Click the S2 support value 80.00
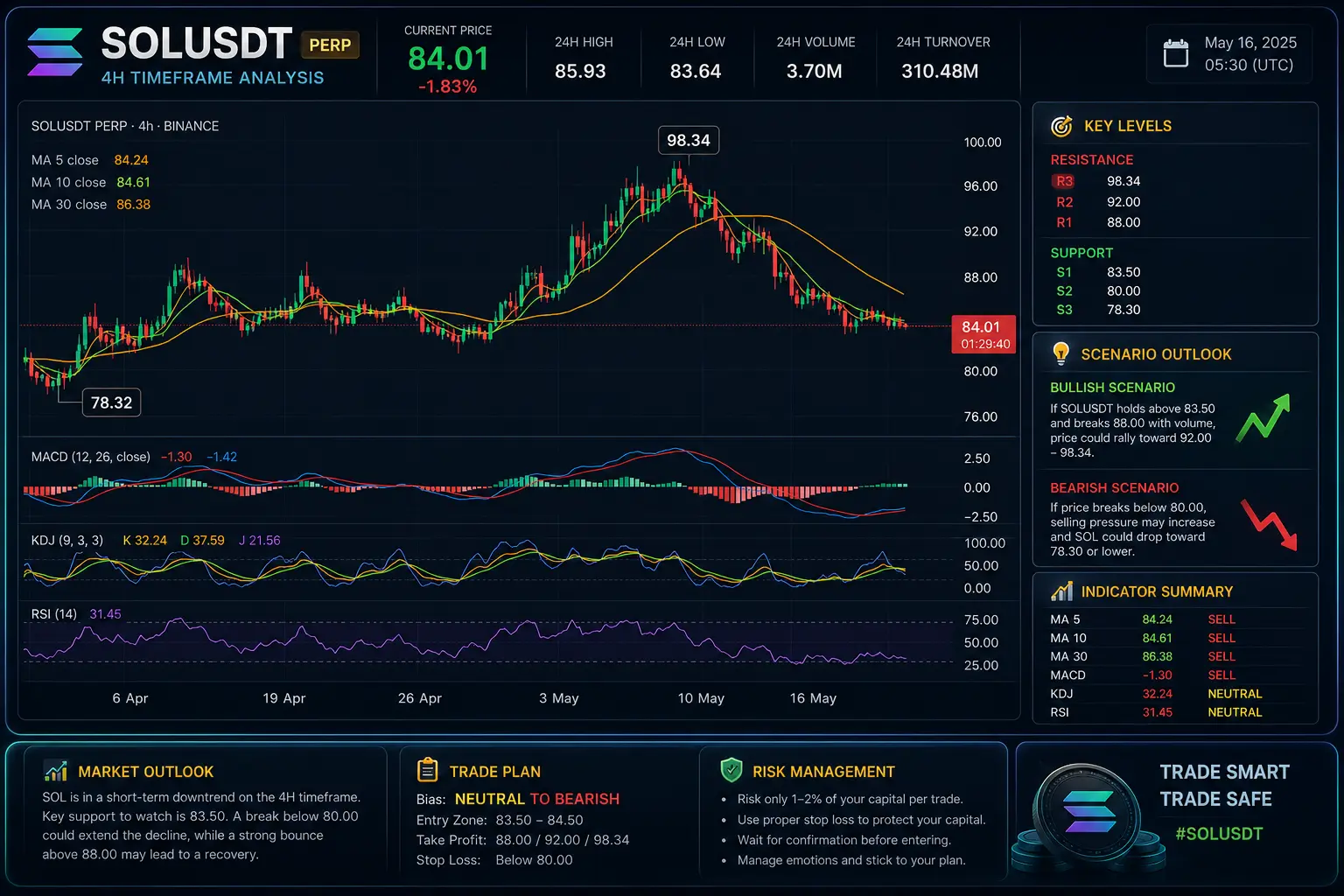Image resolution: width=1344 pixels, height=896 pixels. [x=1123, y=291]
